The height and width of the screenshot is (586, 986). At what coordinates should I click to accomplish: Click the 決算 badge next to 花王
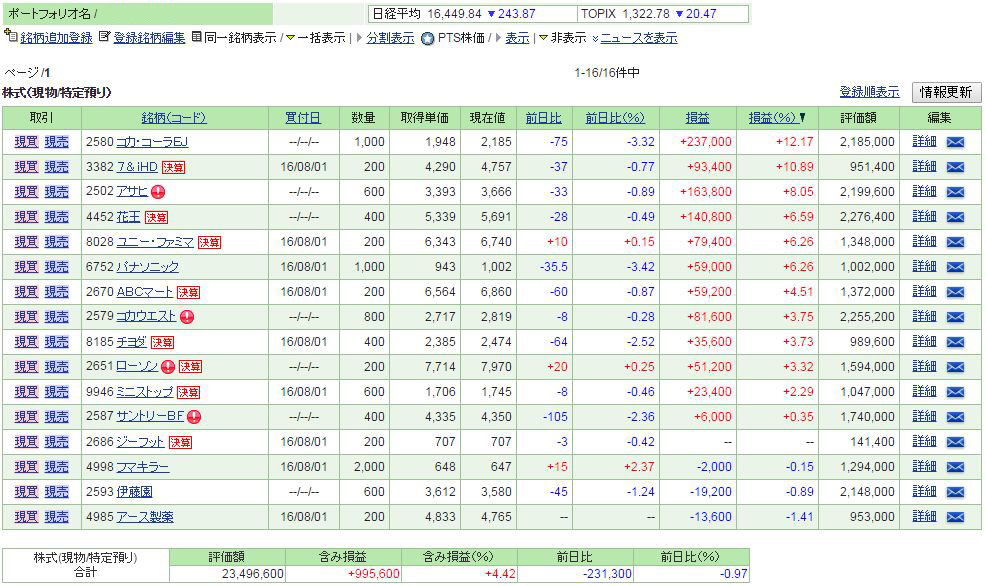point(156,218)
